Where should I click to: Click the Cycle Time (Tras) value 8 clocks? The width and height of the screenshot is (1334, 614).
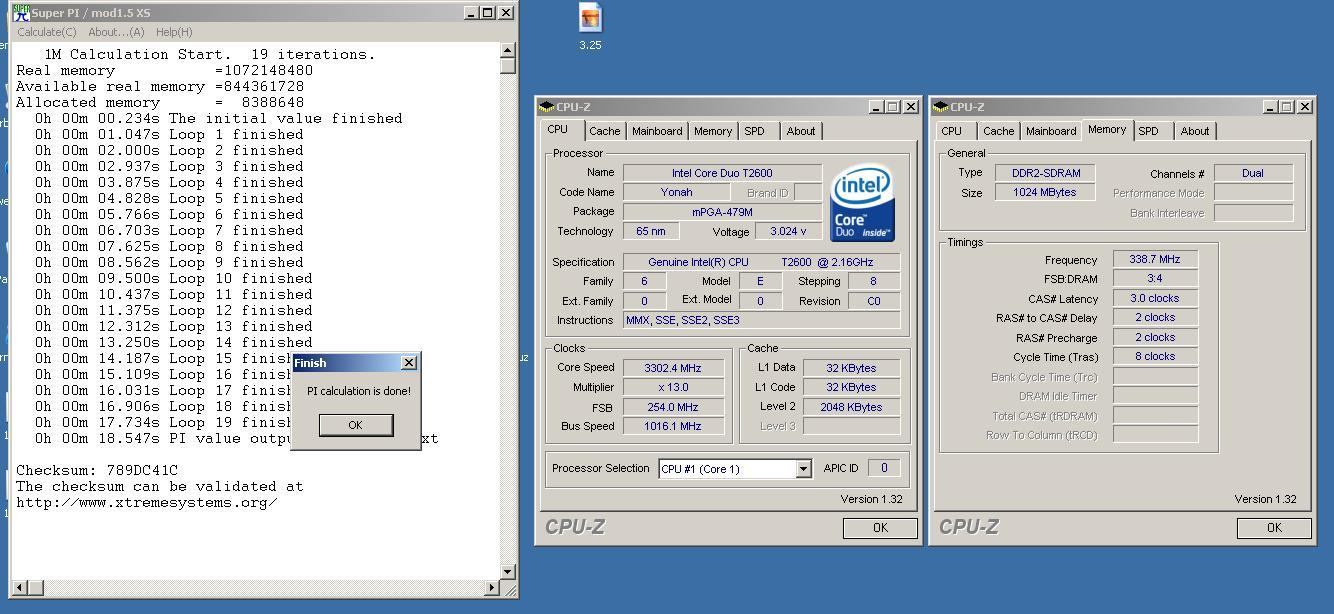(x=1155, y=356)
